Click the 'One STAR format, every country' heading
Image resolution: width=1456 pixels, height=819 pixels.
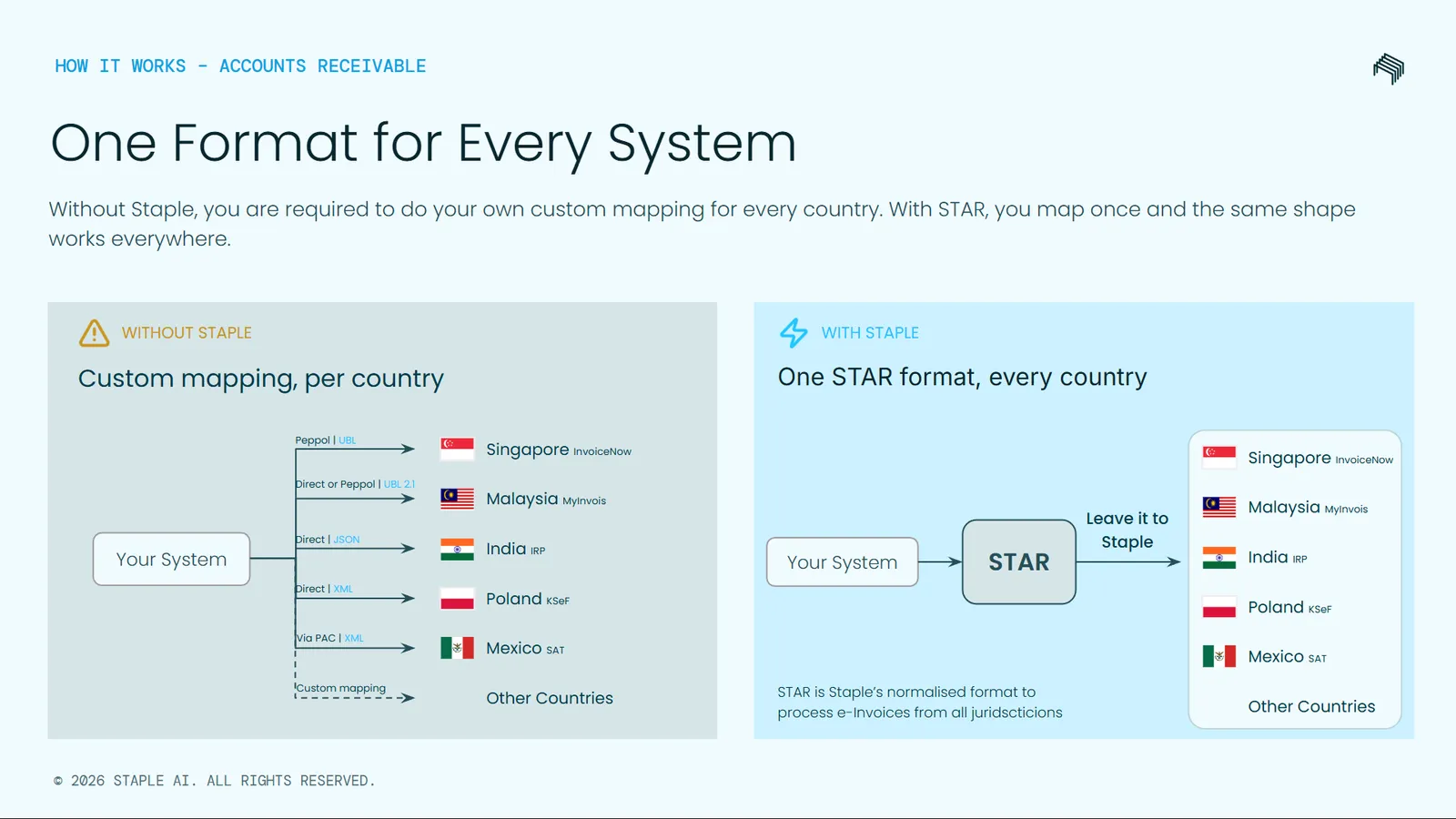(x=962, y=377)
